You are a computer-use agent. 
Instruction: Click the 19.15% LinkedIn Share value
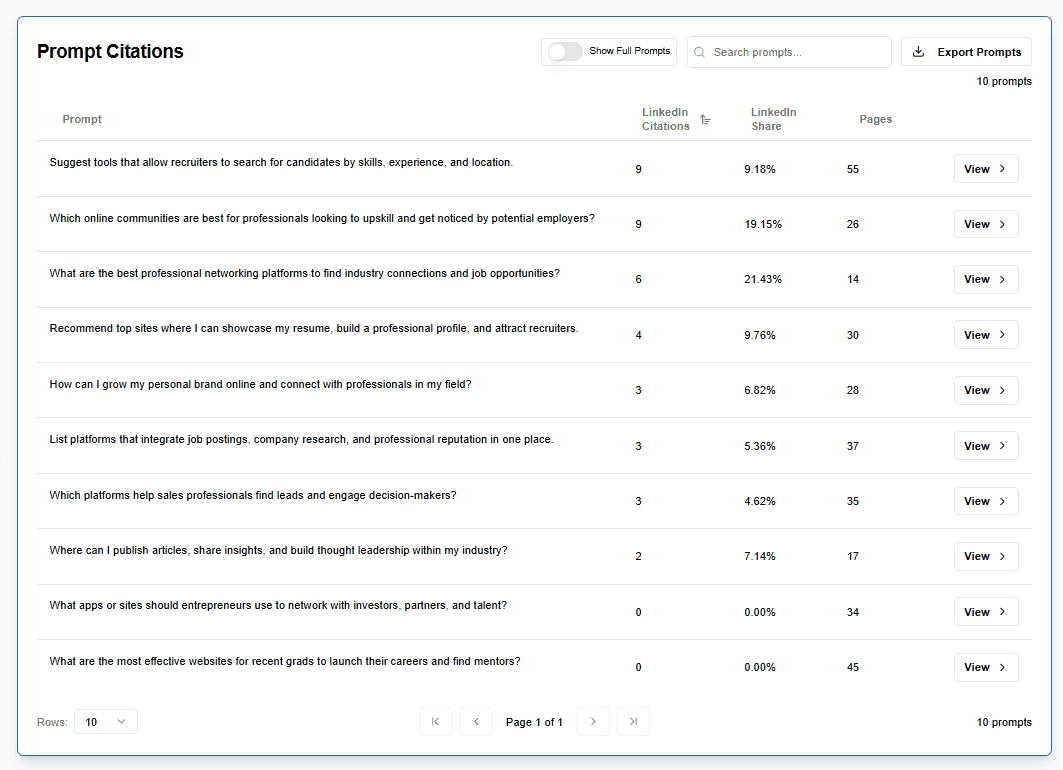763,224
